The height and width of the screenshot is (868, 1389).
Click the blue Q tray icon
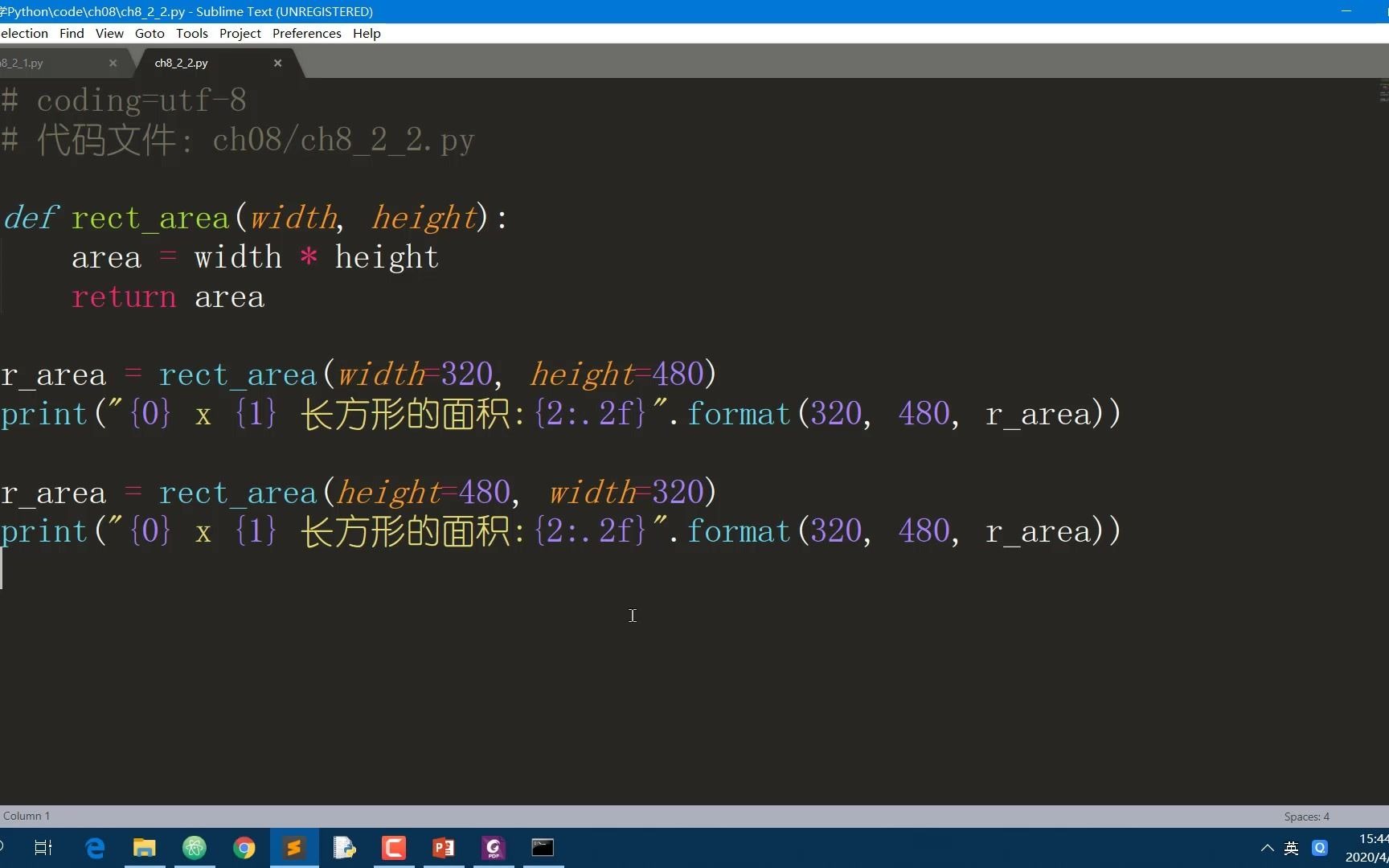point(1320,848)
